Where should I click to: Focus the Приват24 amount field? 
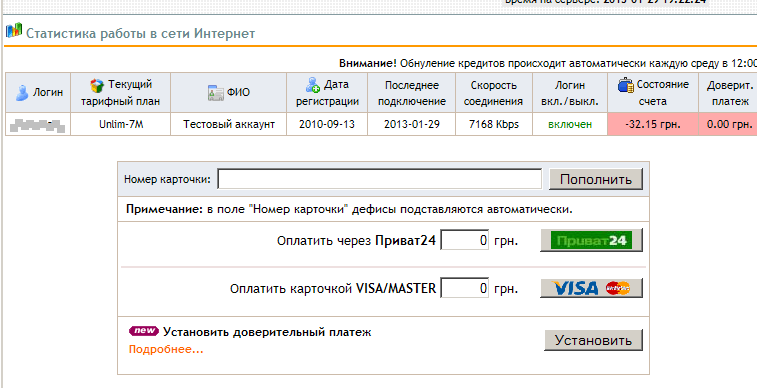tap(465, 240)
